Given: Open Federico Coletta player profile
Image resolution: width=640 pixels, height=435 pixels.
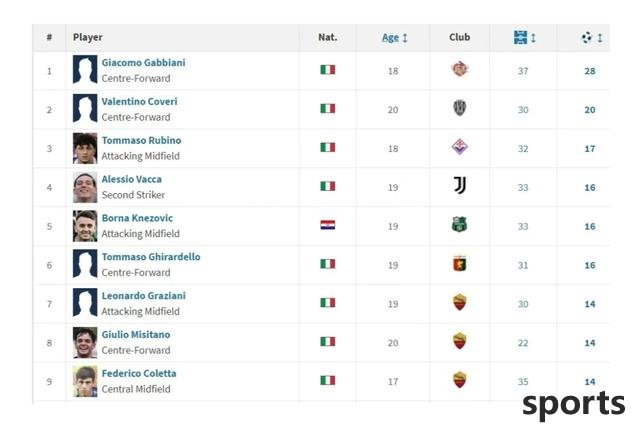Looking at the screenshot, I should 139,373.
